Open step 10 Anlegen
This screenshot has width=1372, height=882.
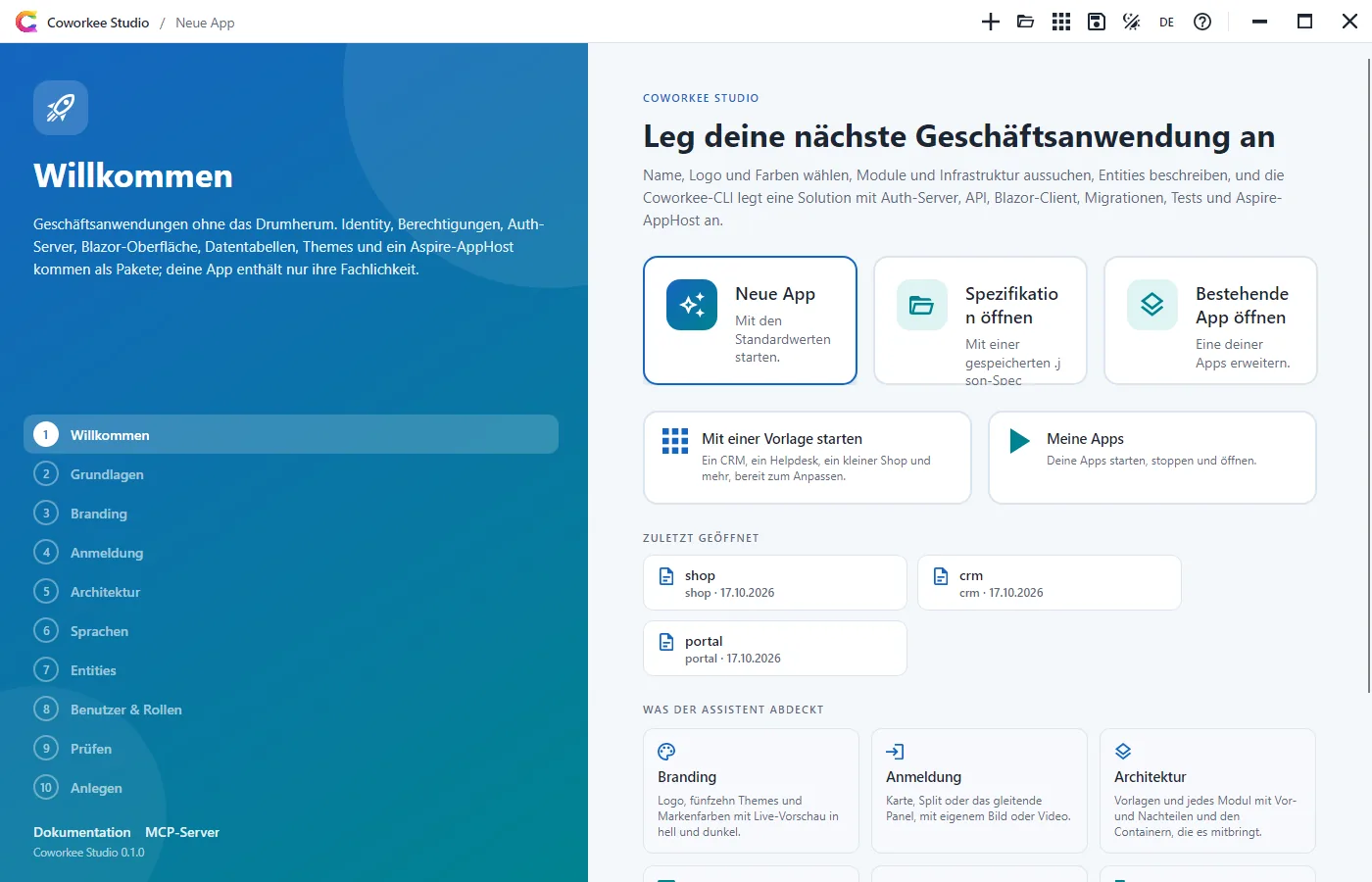(291, 787)
